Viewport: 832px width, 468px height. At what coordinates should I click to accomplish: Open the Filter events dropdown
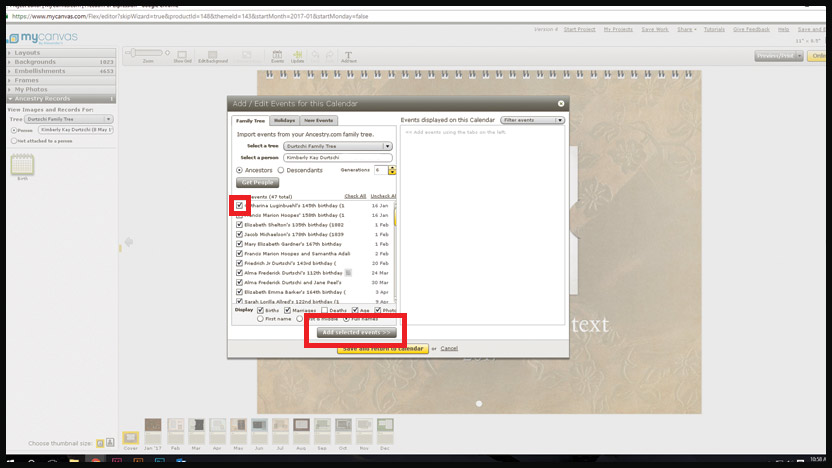[532, 120]
